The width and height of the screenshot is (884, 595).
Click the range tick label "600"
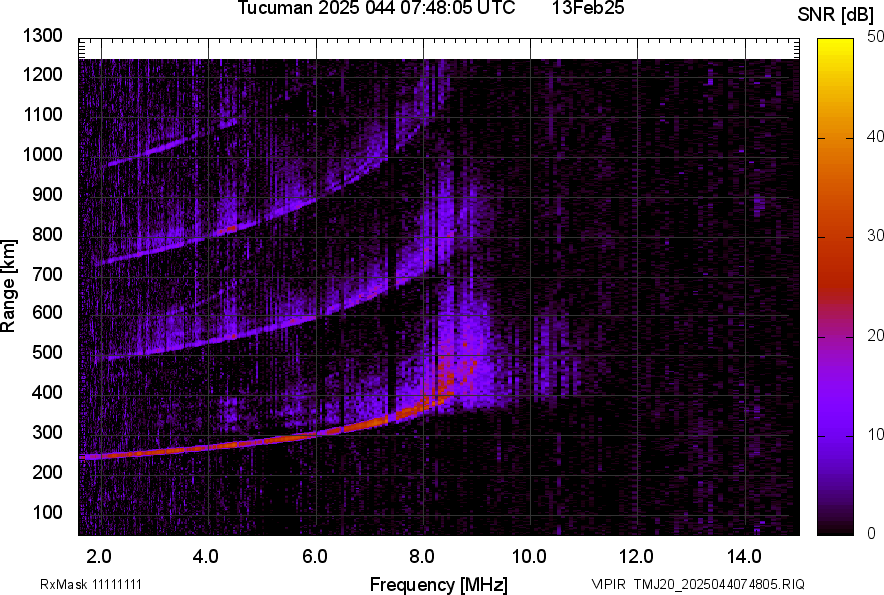[47, 312]
